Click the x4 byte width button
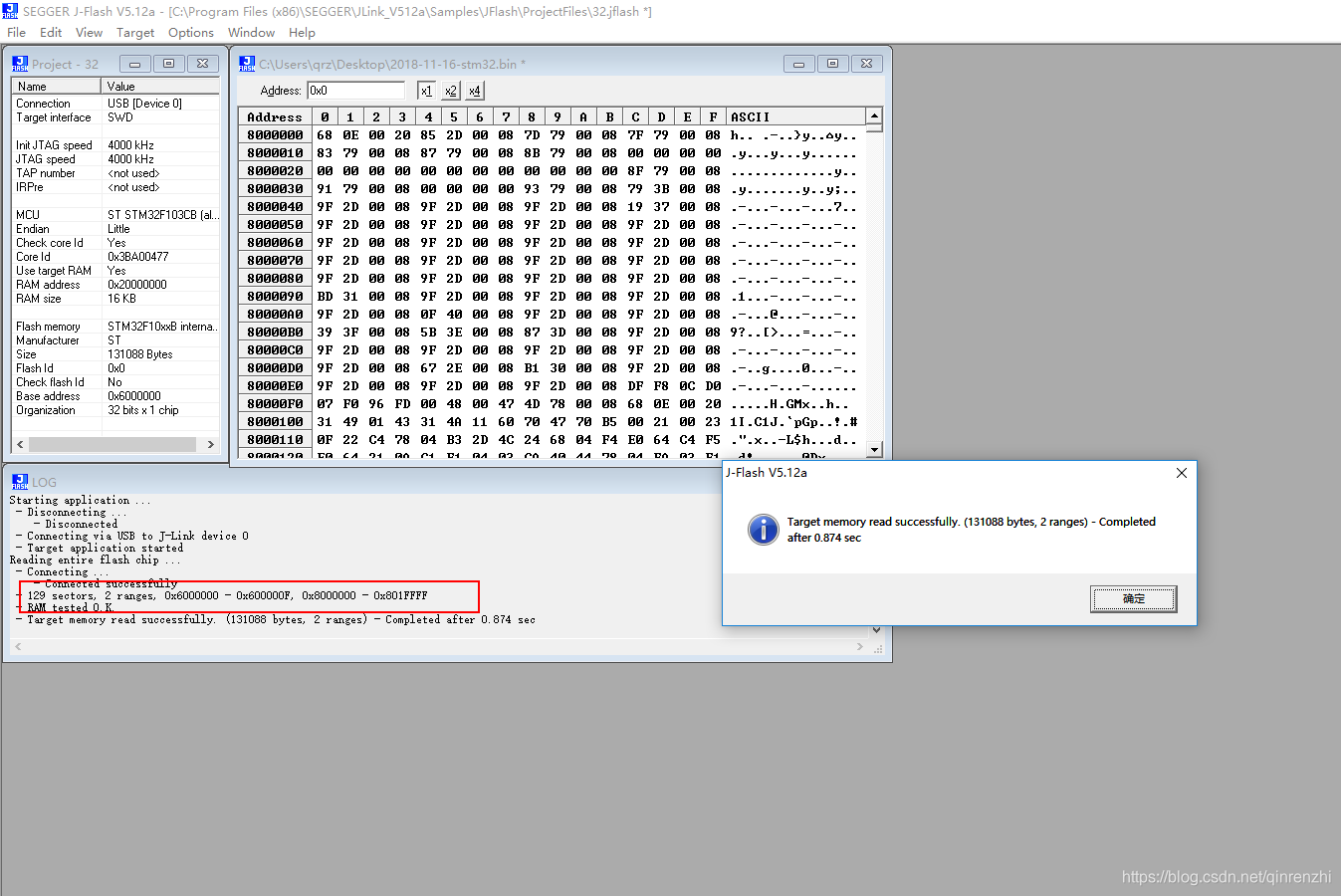The height and width of the screenshot is (896, 1341). pos(474,91)
